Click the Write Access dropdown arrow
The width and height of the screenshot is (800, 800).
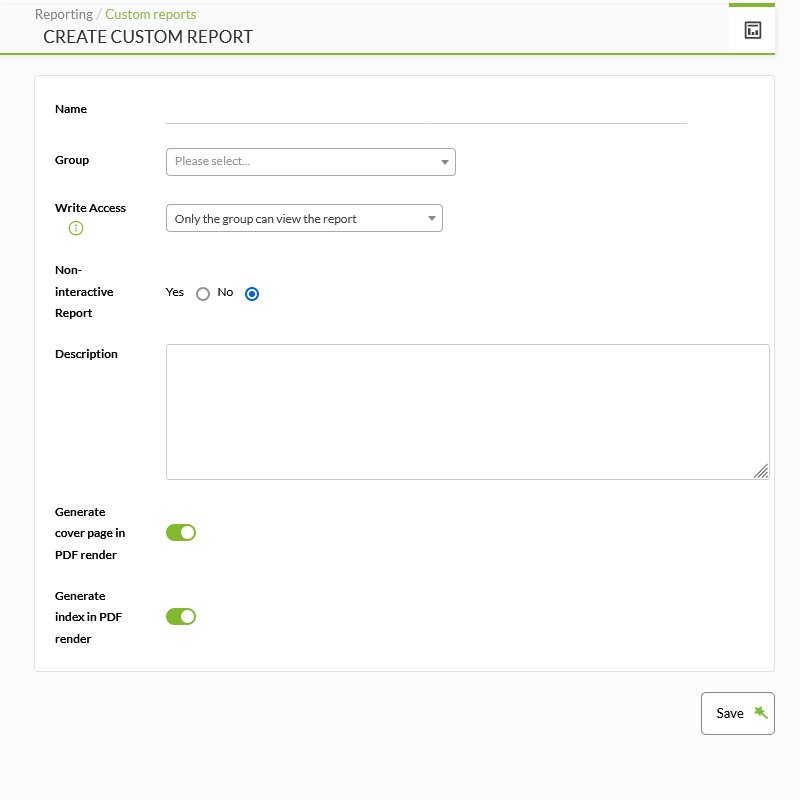click(x=432, y=218)
